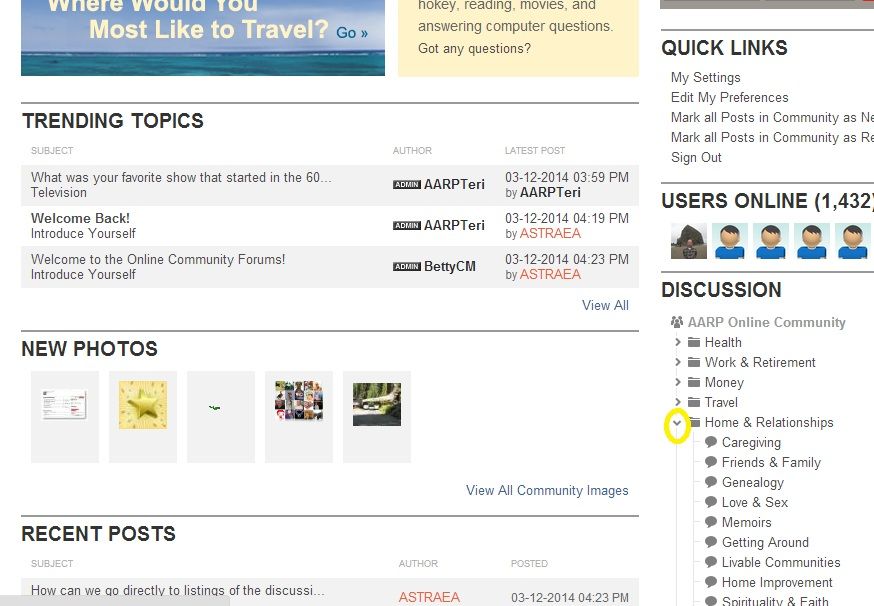
Task: Open the Welcome Back! topic
Action: (x=80, y=218)
